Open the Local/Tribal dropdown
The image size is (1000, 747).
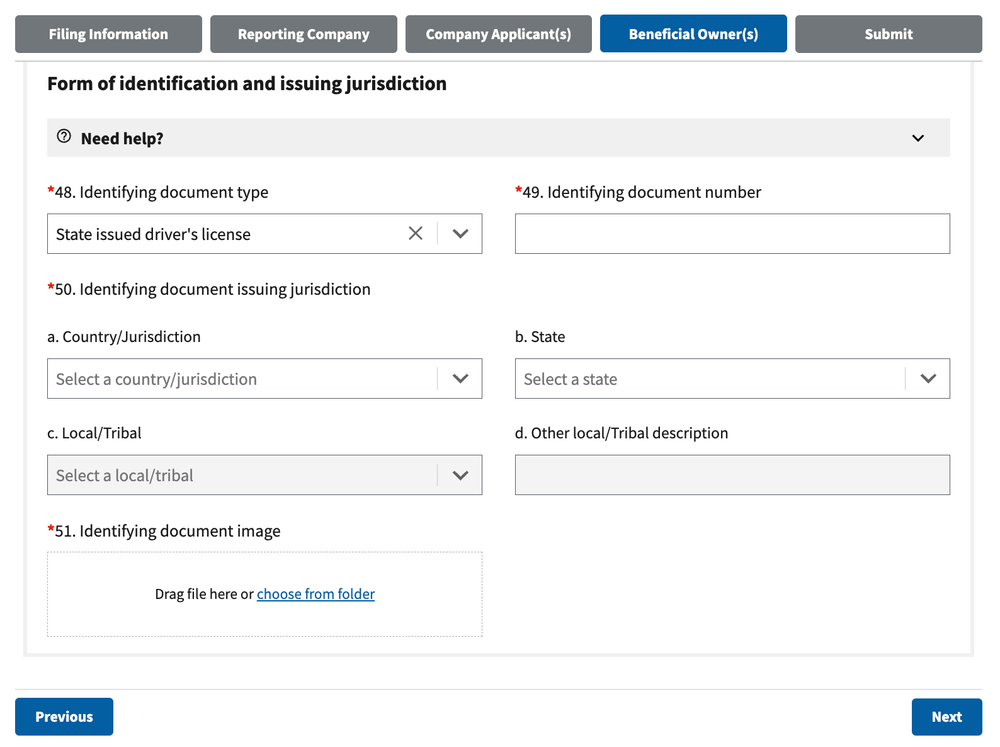265,475
